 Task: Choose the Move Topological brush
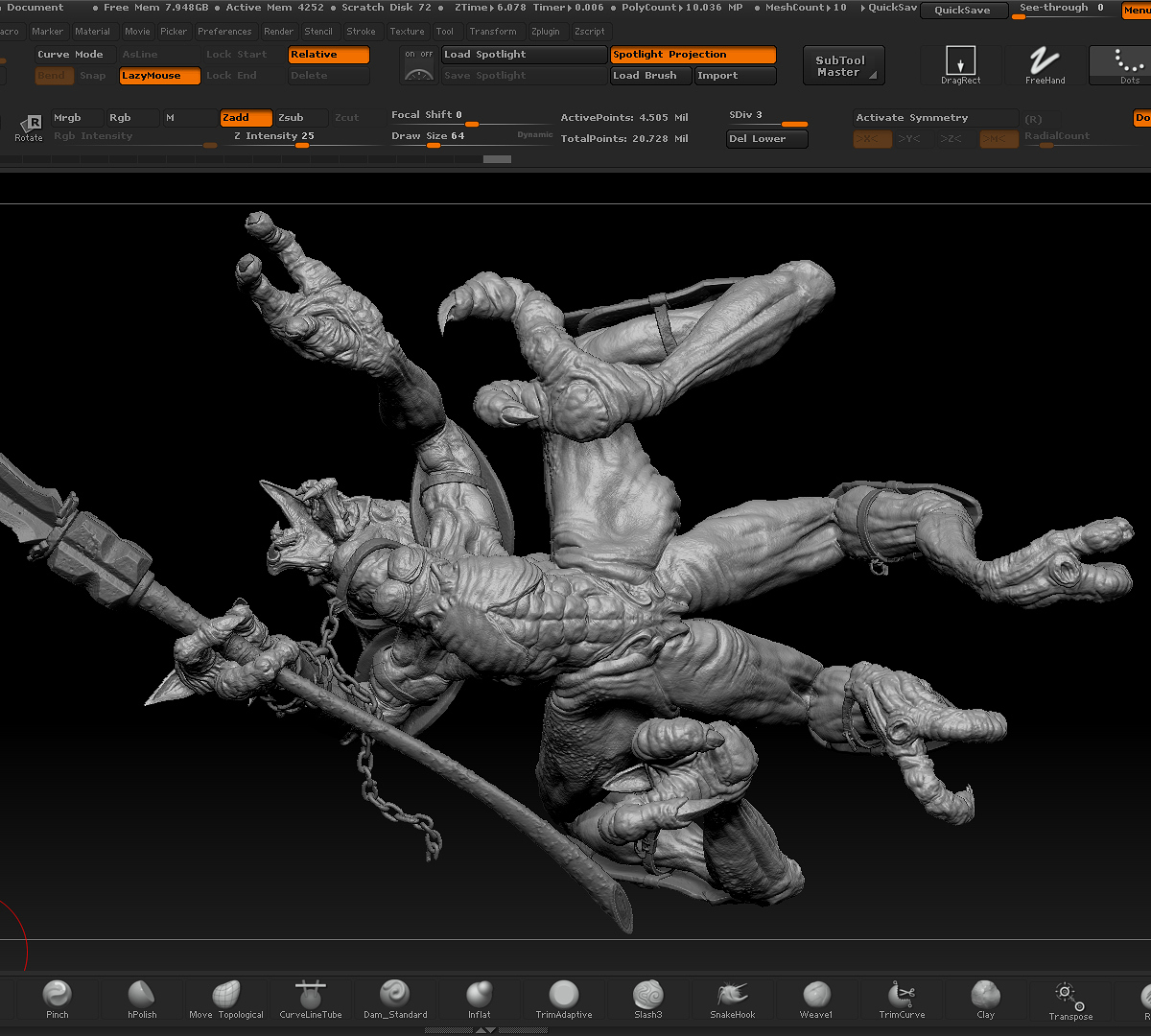(x=226, y=999)
